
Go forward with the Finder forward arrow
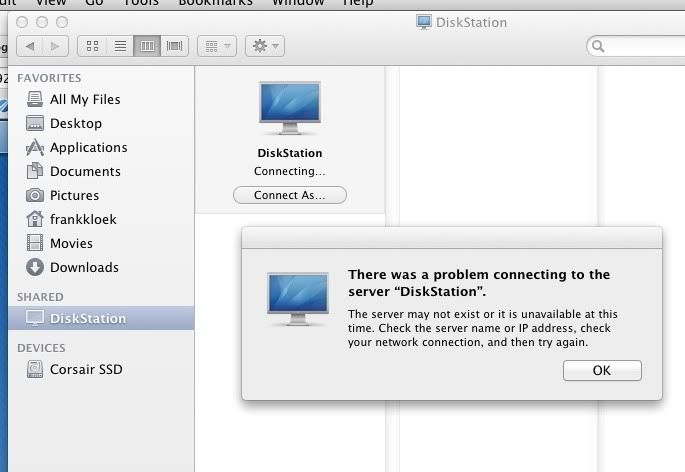tap(55, 46)
